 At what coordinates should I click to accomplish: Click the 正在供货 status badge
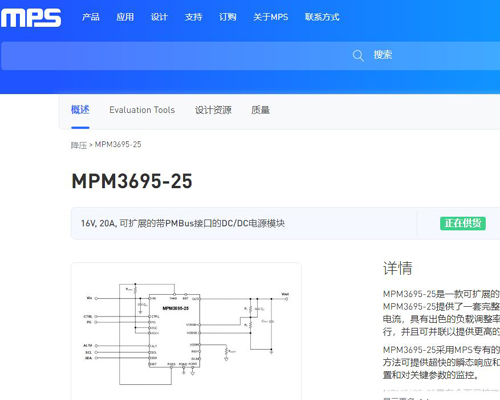(463, 223)
